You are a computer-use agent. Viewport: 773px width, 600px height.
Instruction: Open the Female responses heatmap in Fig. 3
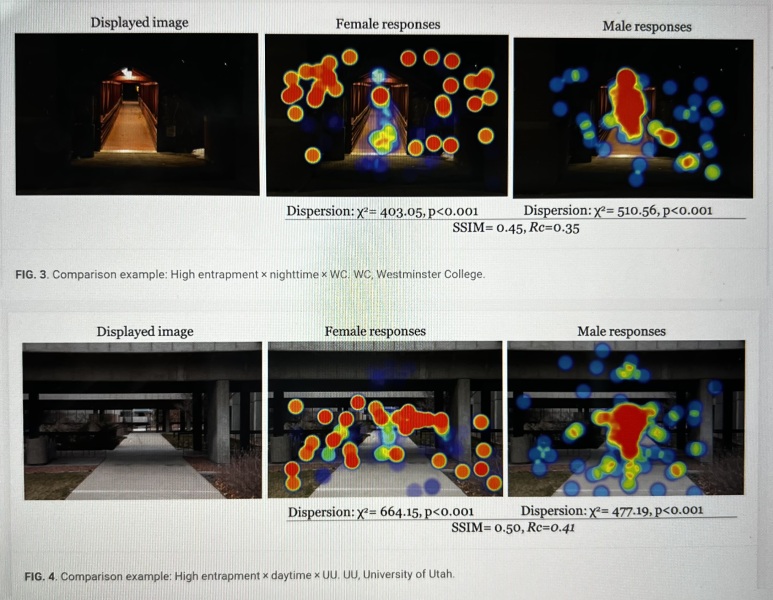(387, 114)
